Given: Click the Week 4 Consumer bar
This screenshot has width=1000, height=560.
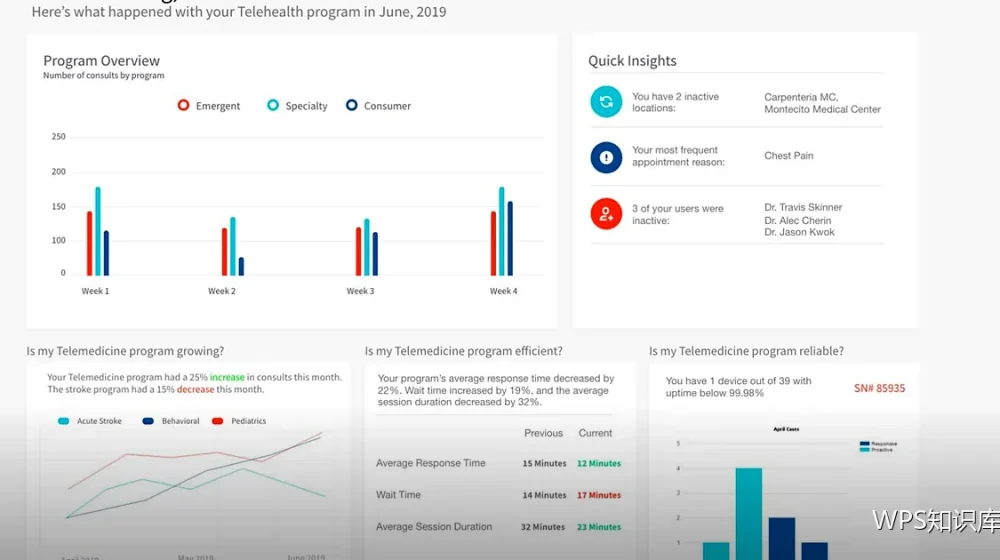Looking at the screenshot, I should coord(510,239).
